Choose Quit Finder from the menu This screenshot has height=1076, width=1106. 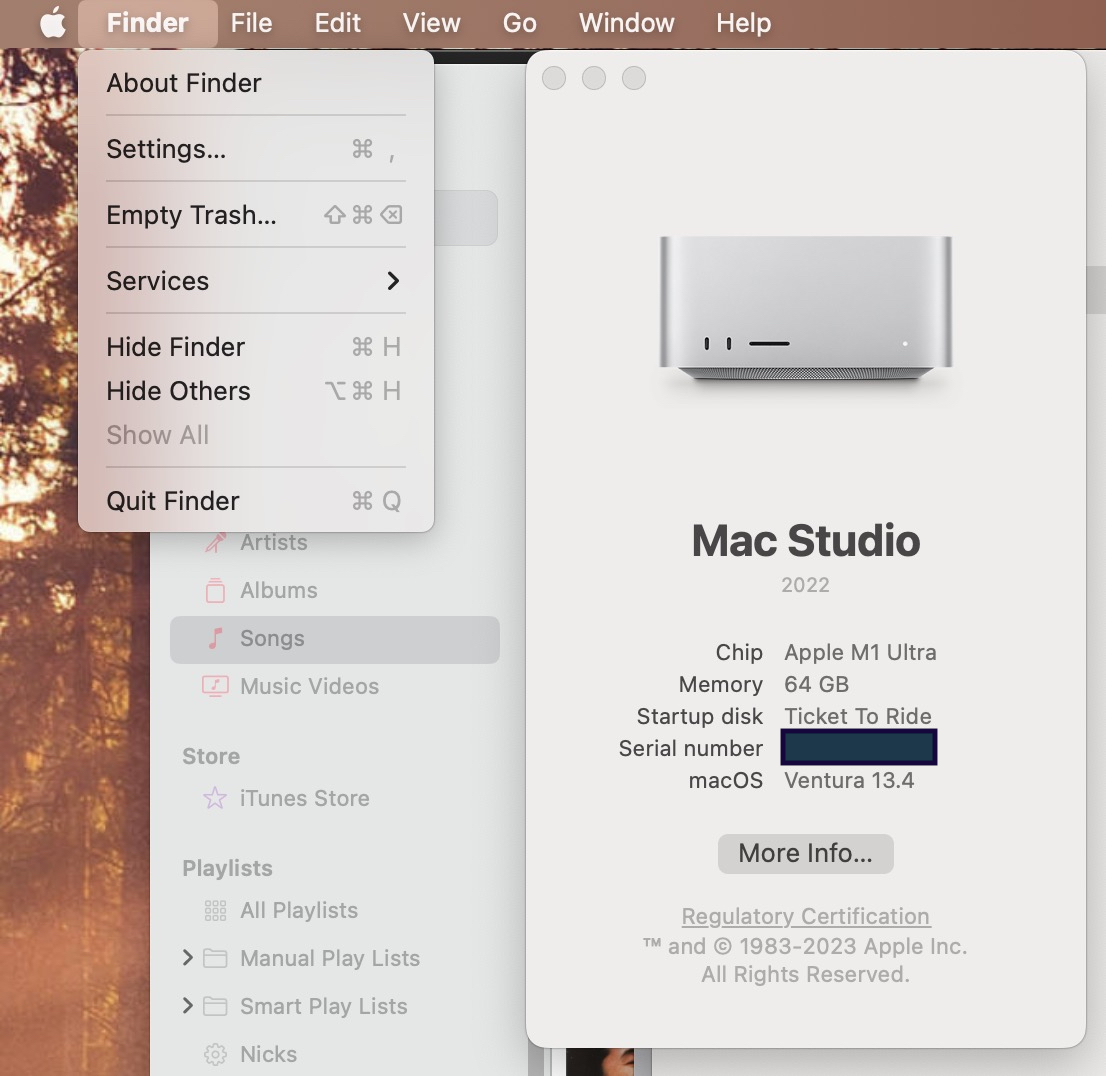pyautogui.click(x=256, y=501)
